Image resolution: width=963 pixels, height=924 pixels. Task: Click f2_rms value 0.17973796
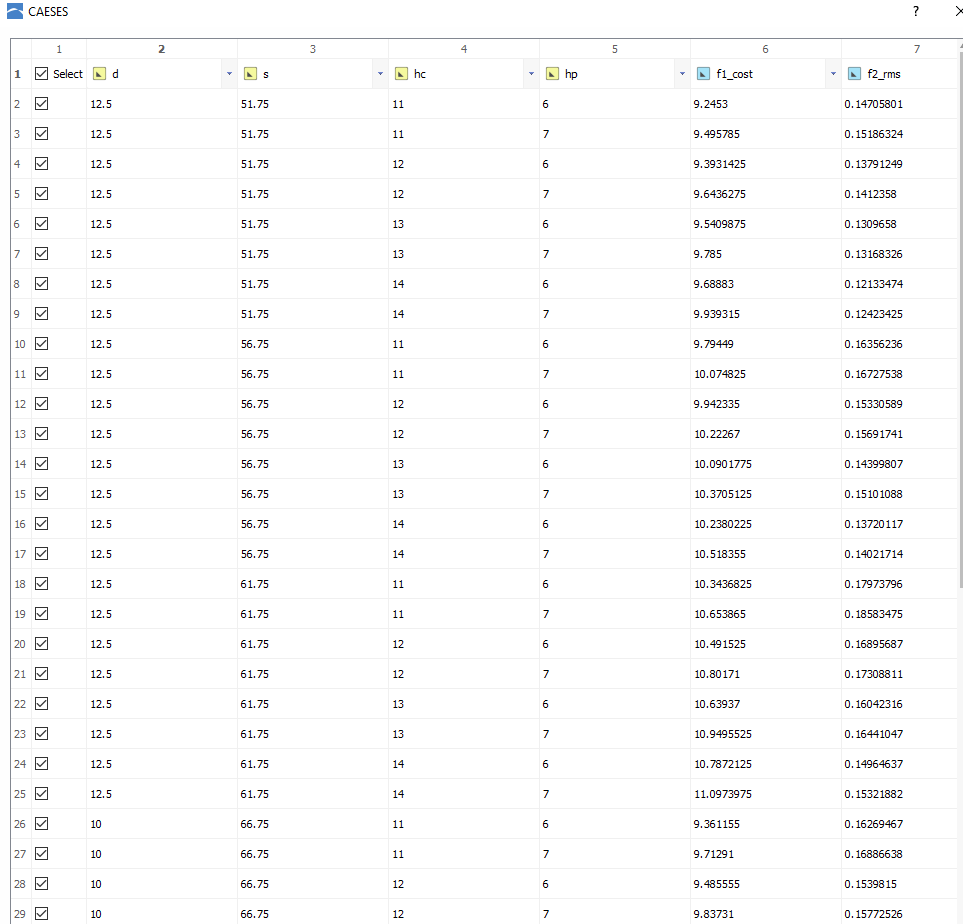(873, 584)
